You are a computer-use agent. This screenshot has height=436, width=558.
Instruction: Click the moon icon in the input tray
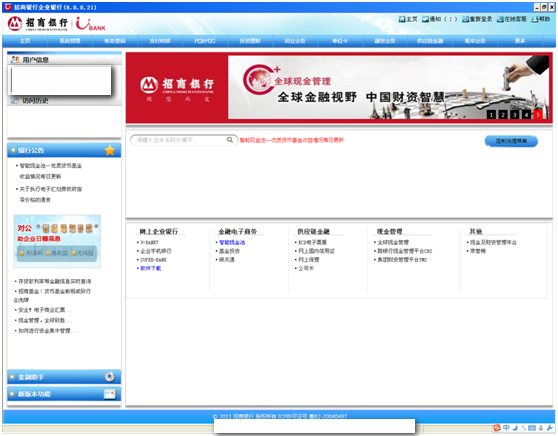pyautogui.click(x=515, y=427)
